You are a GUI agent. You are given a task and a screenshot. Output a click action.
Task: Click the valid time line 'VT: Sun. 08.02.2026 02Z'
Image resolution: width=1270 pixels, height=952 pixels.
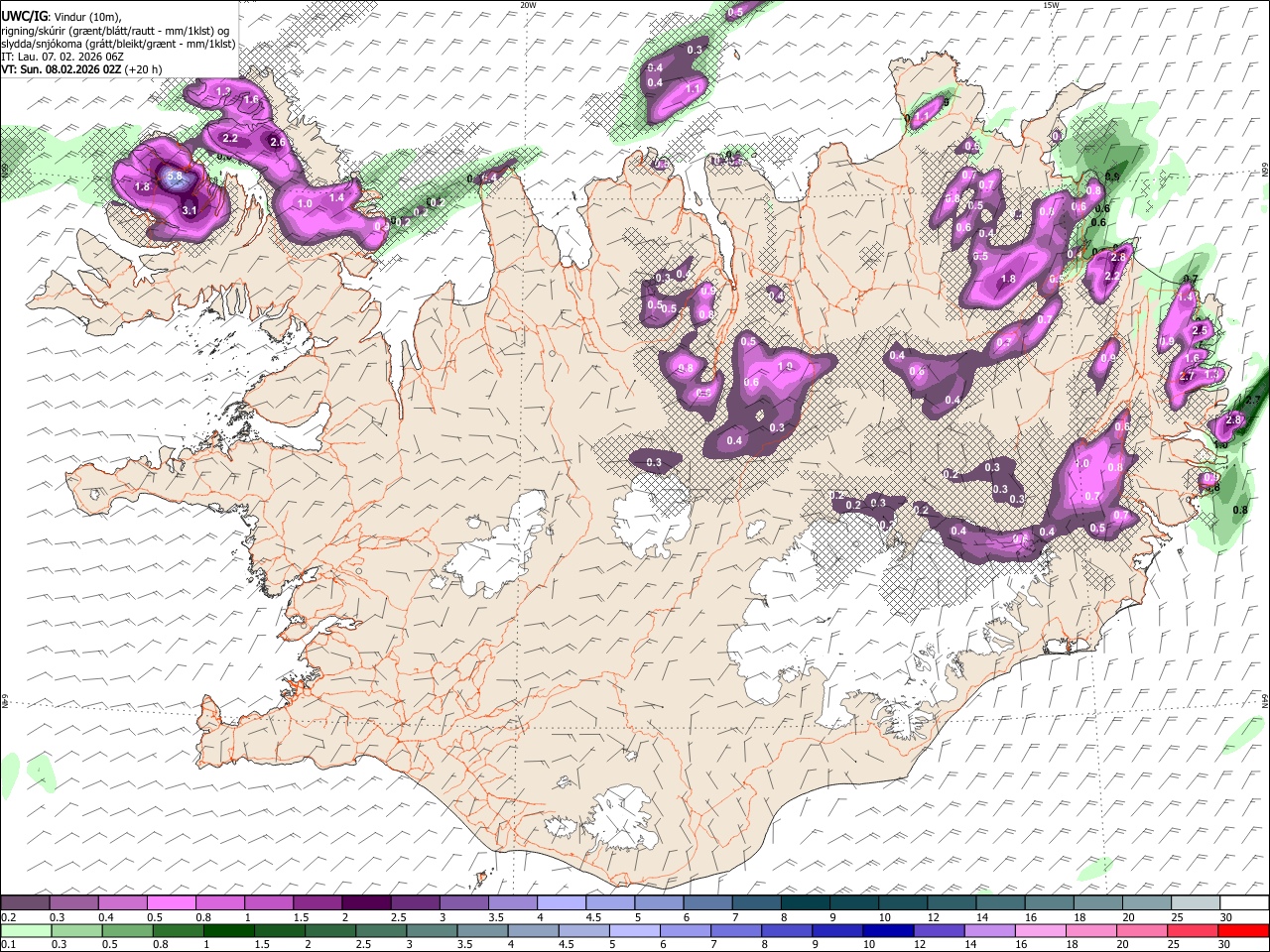click(62, 69)
